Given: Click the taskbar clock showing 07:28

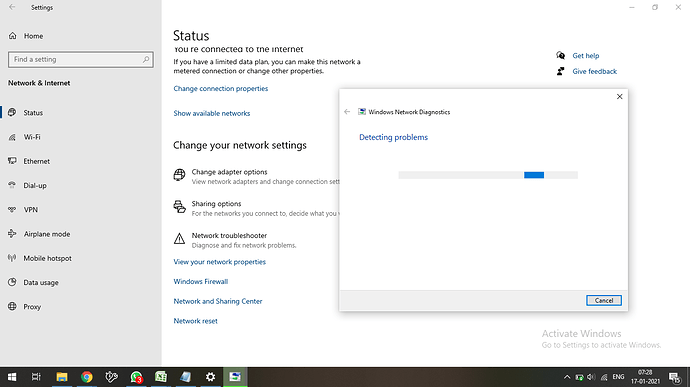Looking at the screenshot, I should pos(645,377).
